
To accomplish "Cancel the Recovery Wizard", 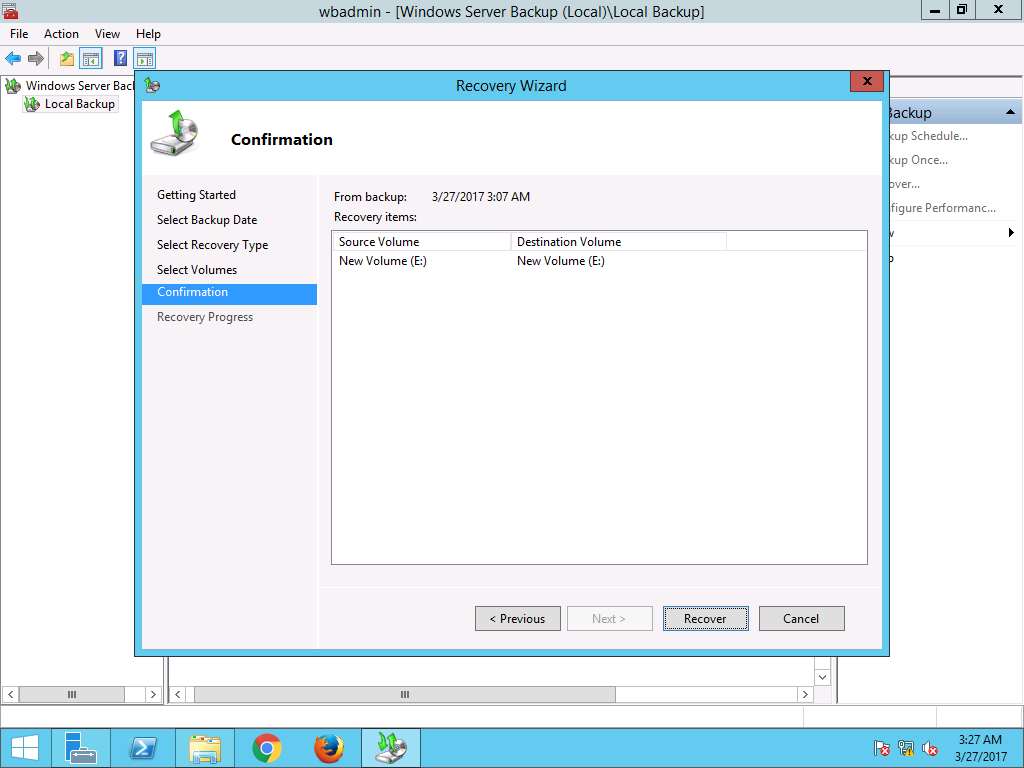I will tap(801, 618).
